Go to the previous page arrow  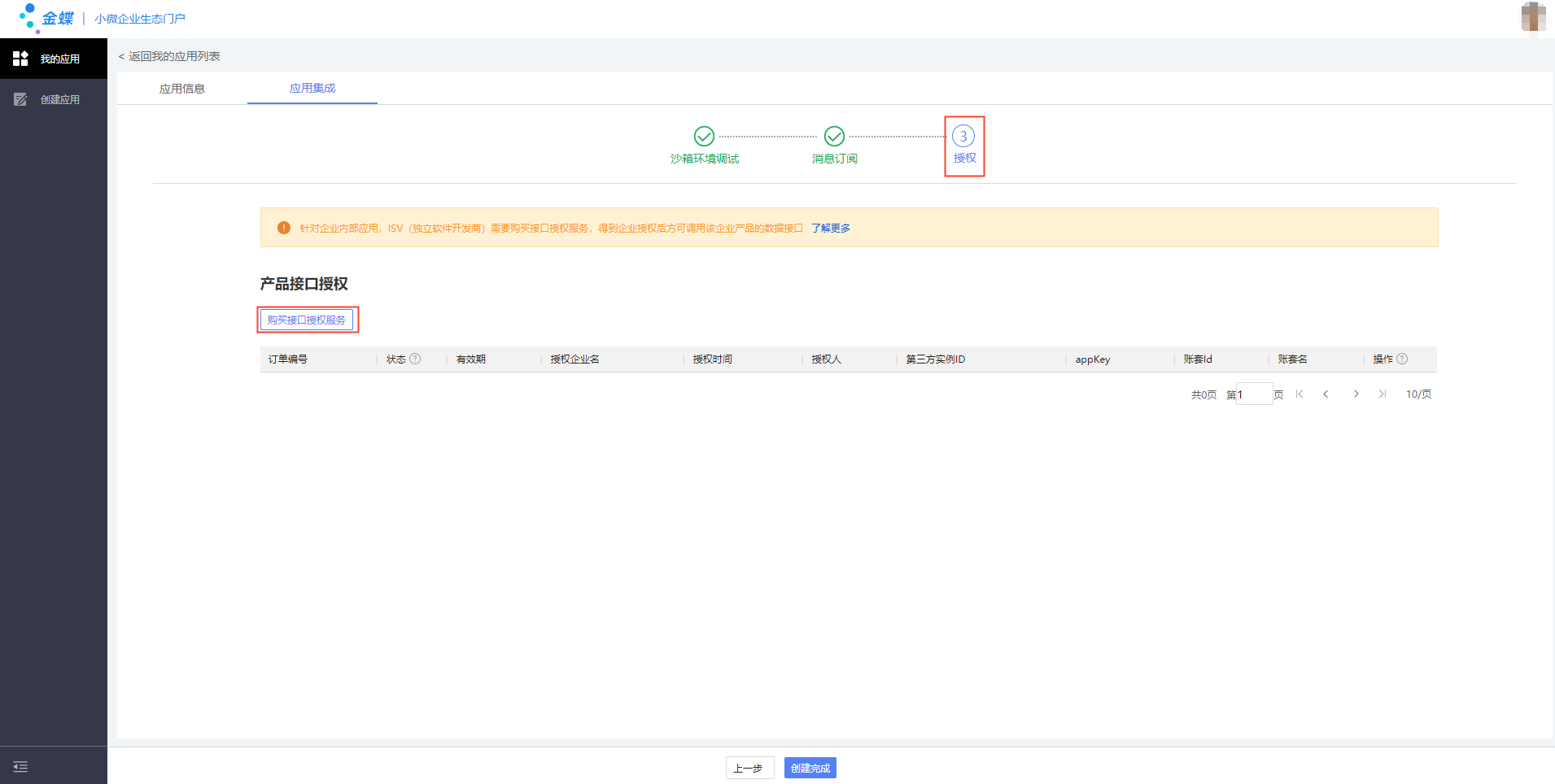point(1326,394)
